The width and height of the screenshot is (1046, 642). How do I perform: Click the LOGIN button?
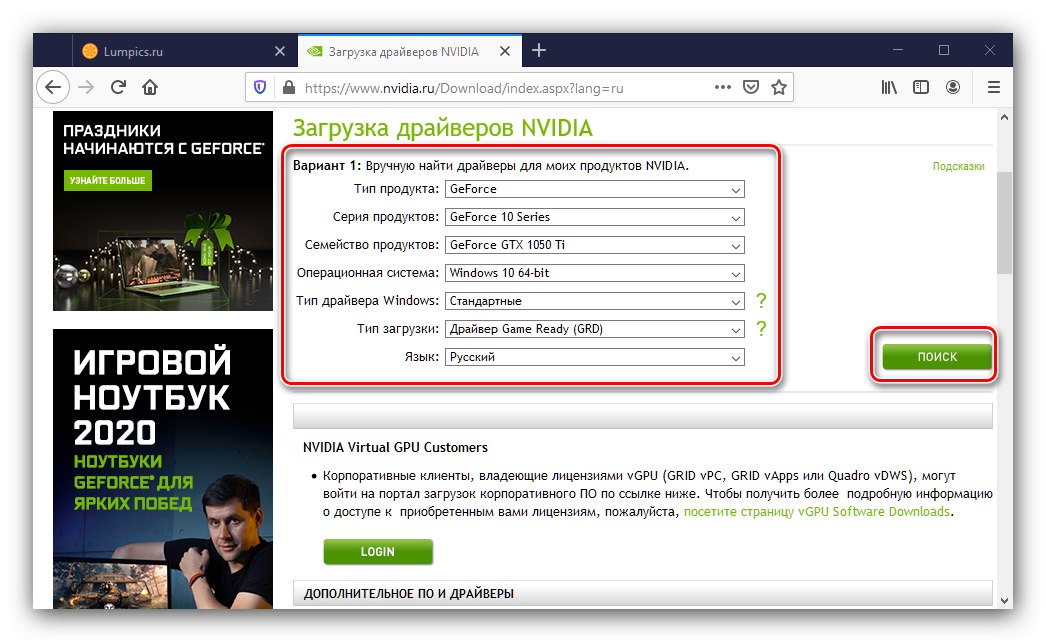[x=377, y=551]
